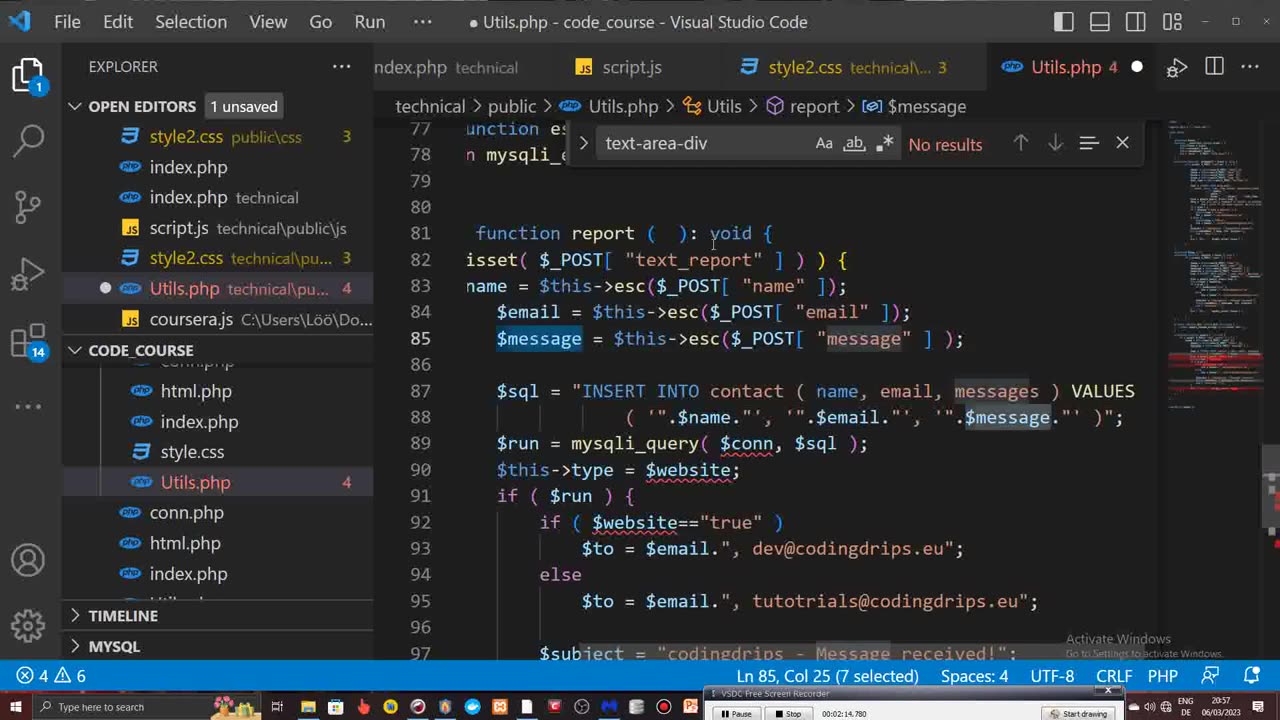Open the Run menu
This screenshot has height=720, width=1280.
(370, 22)
